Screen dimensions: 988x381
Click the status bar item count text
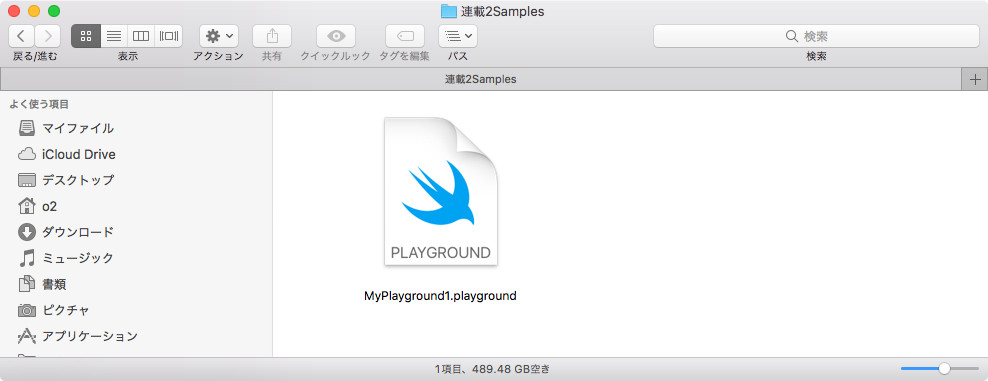(493, 369)
